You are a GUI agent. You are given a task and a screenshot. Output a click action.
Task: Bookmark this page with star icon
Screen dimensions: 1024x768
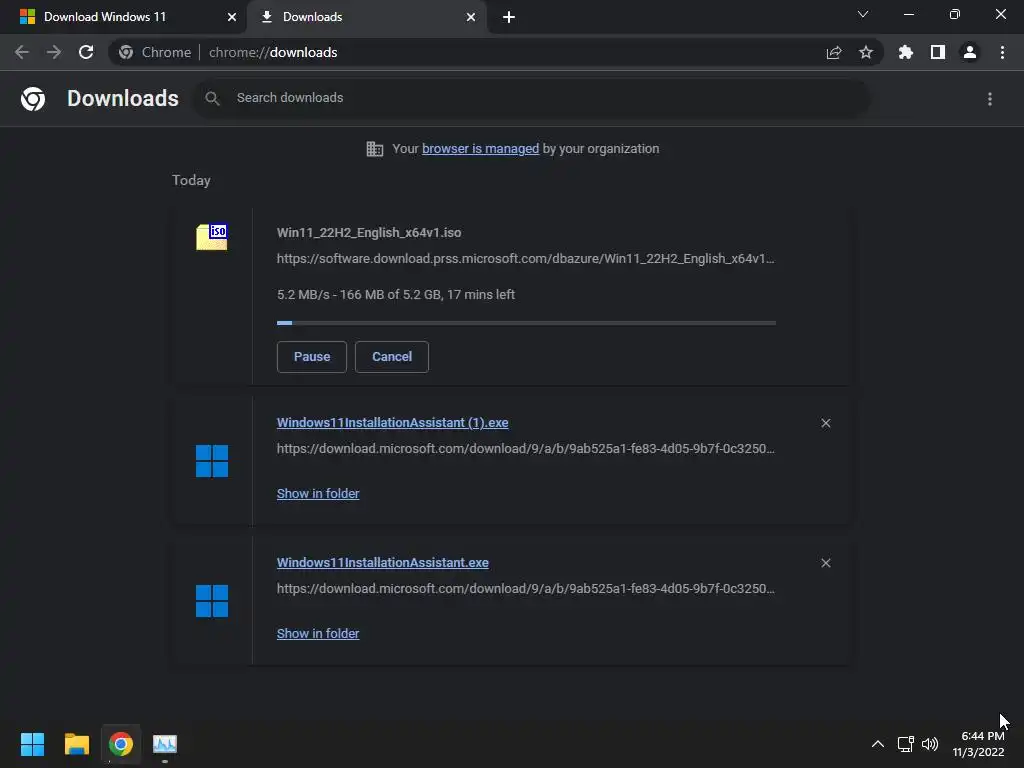[x=866, y=52]
